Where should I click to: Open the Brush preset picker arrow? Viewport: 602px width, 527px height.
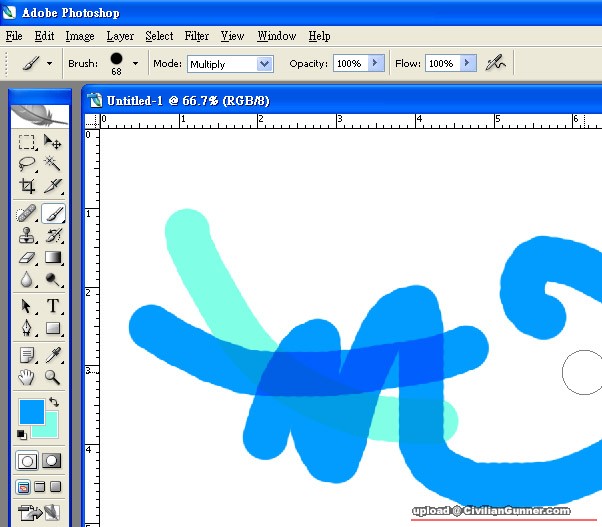pyautogui.click(x=135, y=63)
